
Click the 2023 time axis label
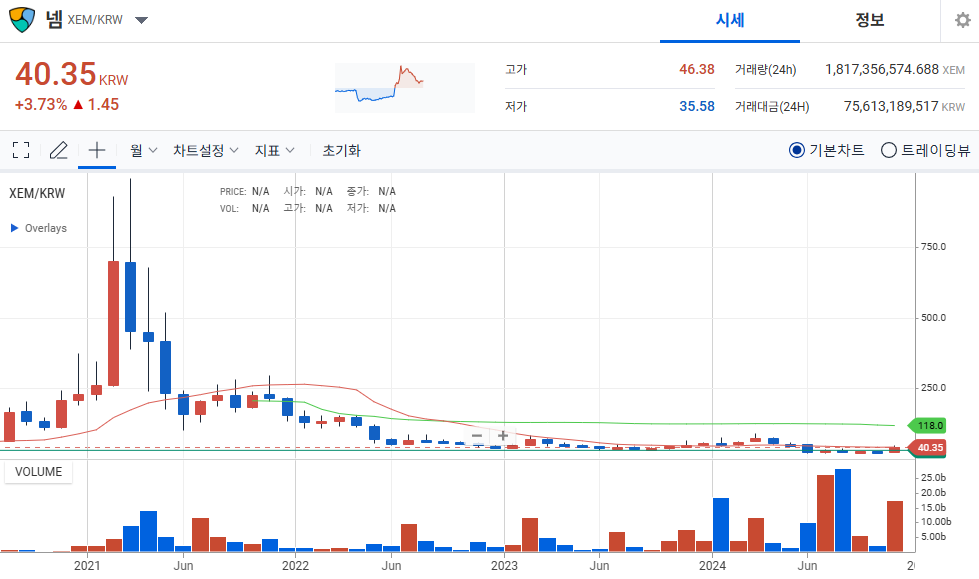504,566
